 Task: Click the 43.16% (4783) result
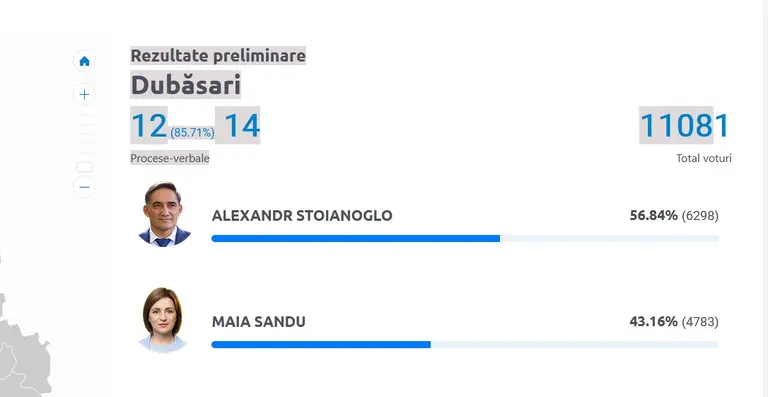pyautogui.click(x=674, y=322)
